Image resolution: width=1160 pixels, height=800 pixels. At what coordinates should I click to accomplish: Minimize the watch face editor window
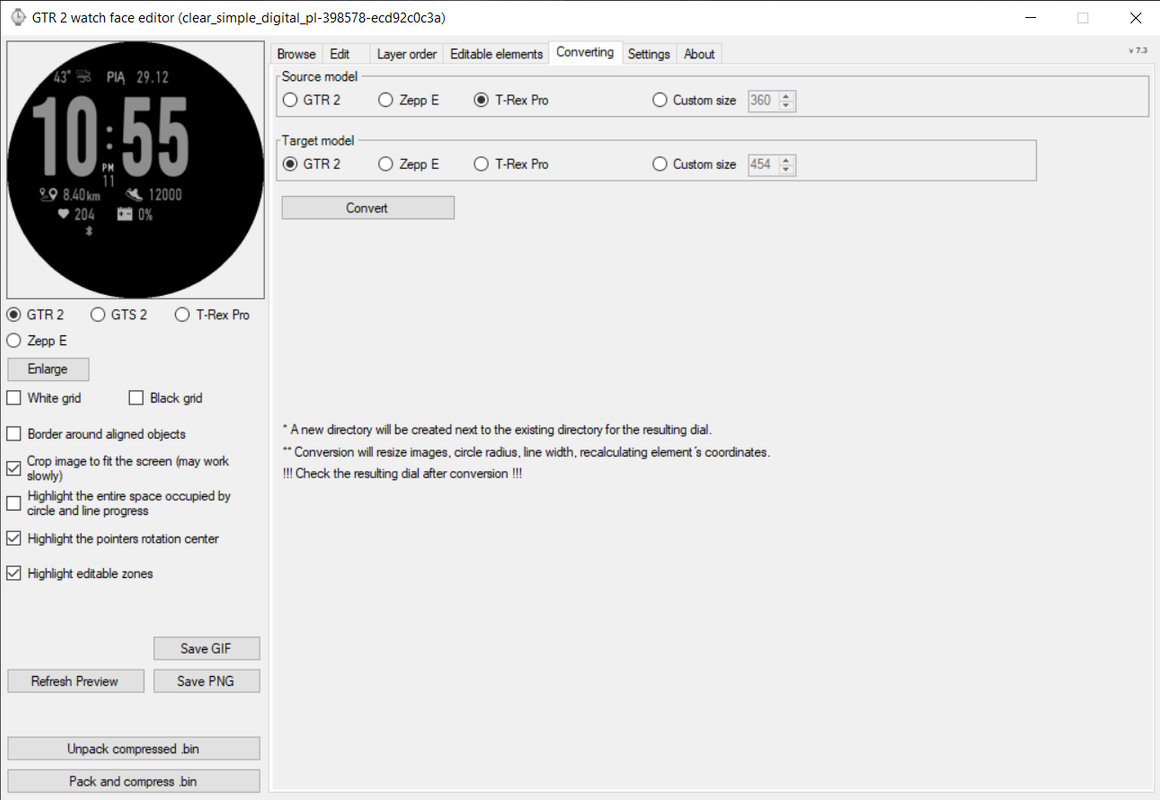1031,17
